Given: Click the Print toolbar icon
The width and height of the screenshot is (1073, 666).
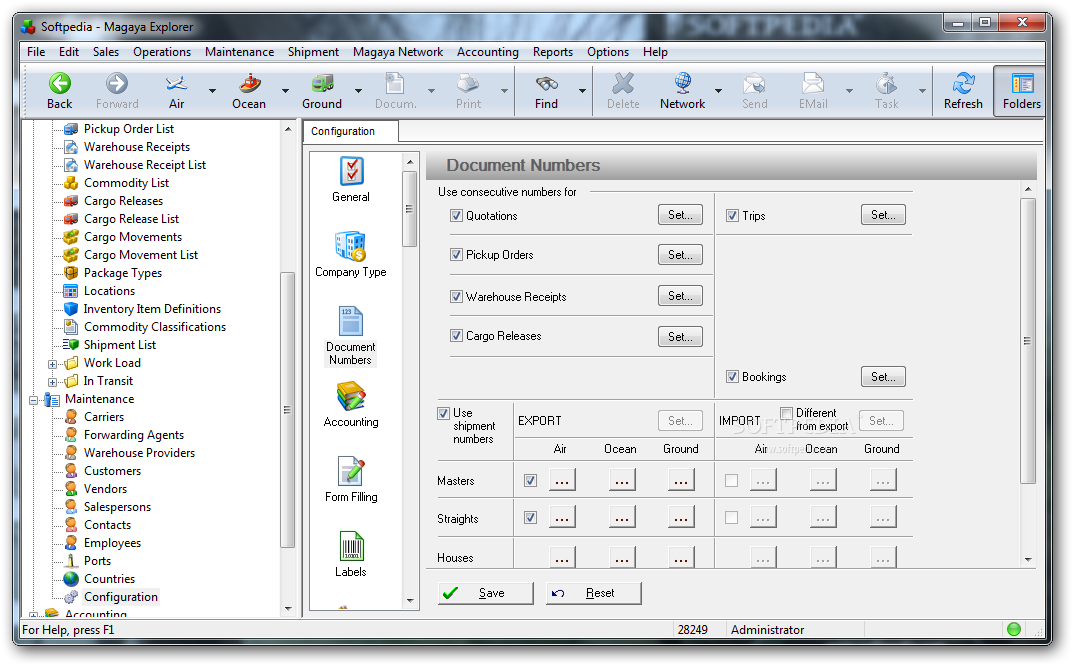Looking at the screenshot, I should 468,84.
